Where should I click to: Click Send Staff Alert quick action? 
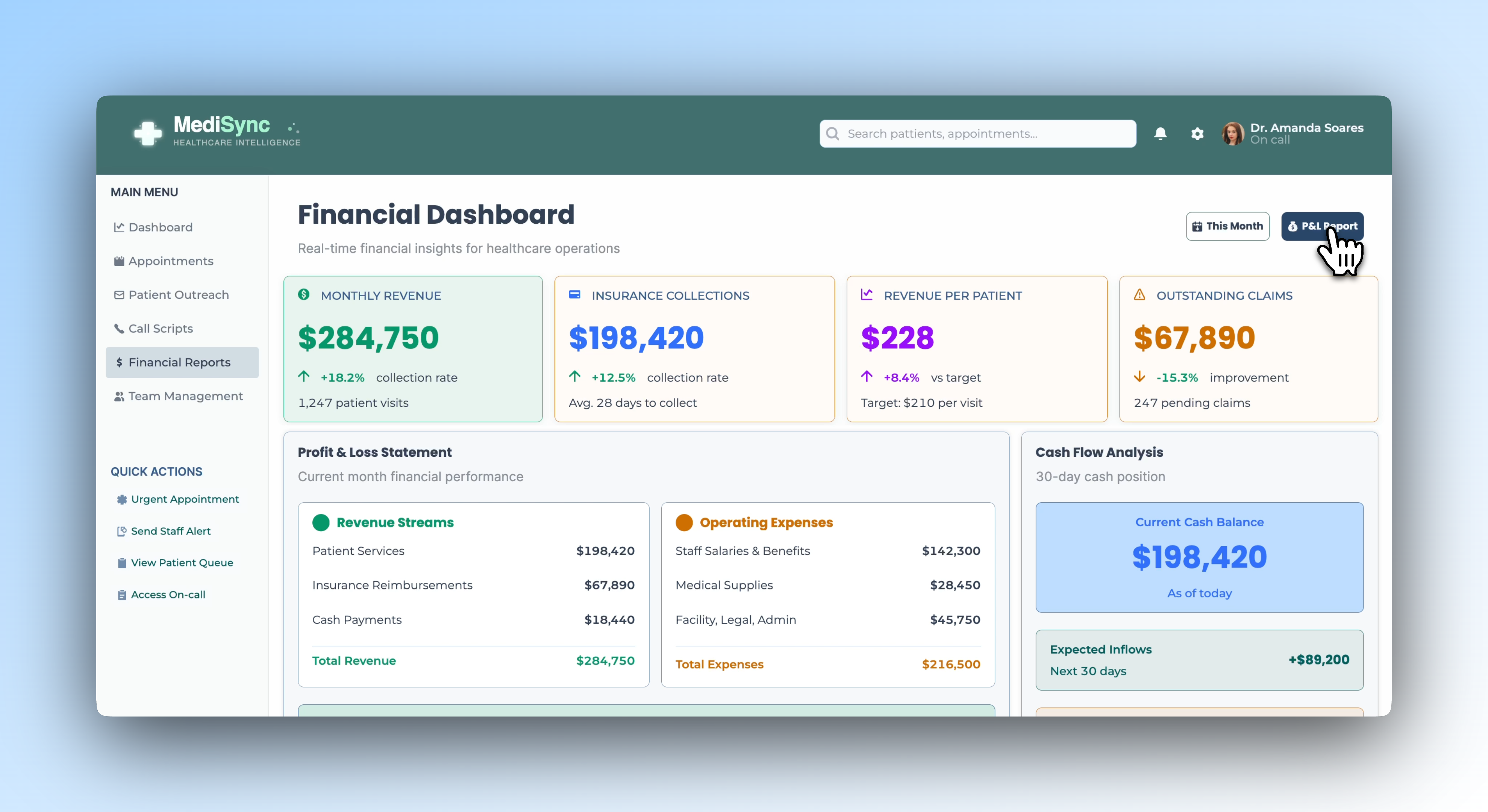tap(170, 531)
